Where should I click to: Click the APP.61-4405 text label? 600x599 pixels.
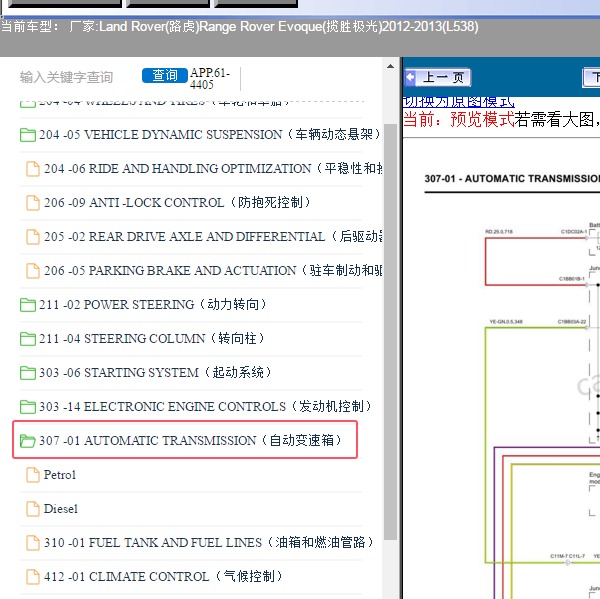209,78
